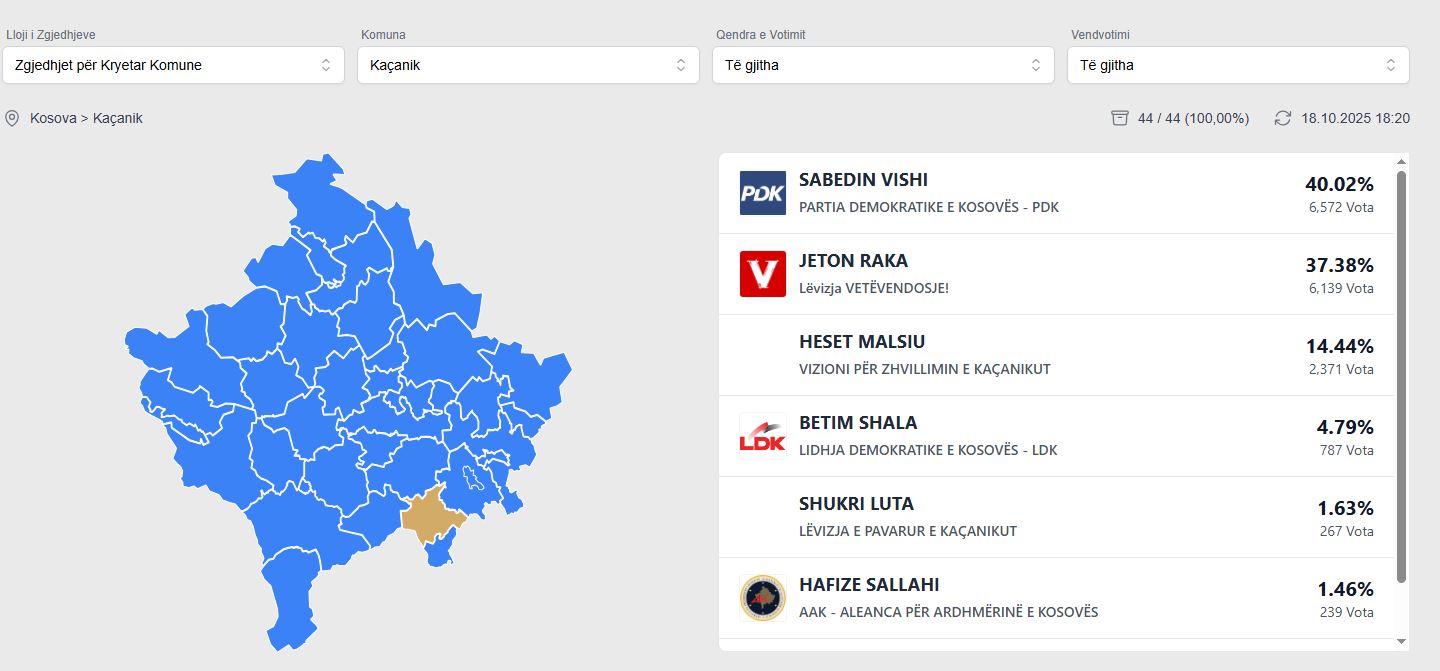Click the PDK party logo icon
1440x671 pixels.
coord(762,193)
